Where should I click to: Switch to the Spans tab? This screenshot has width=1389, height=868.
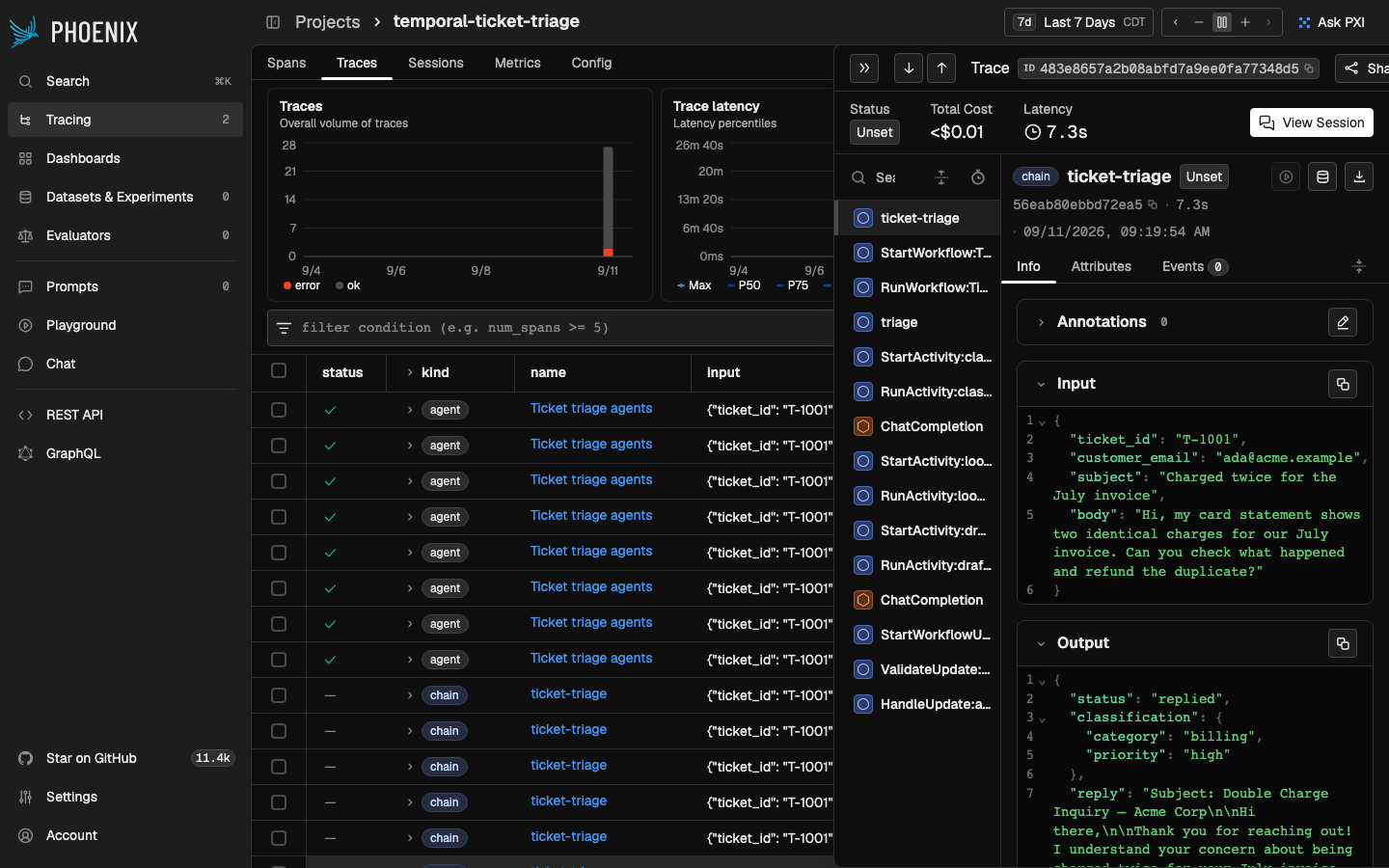coord(286,63)
